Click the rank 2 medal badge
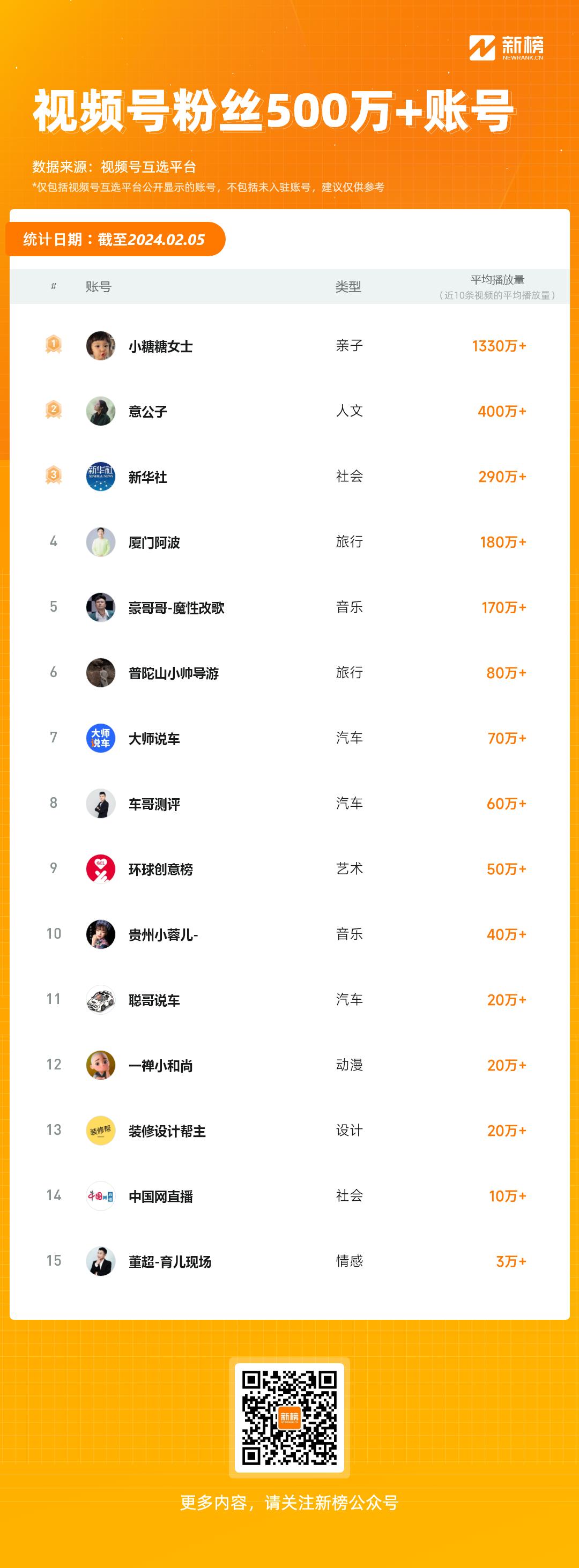The image size is (579, 1568). [54, 410]
